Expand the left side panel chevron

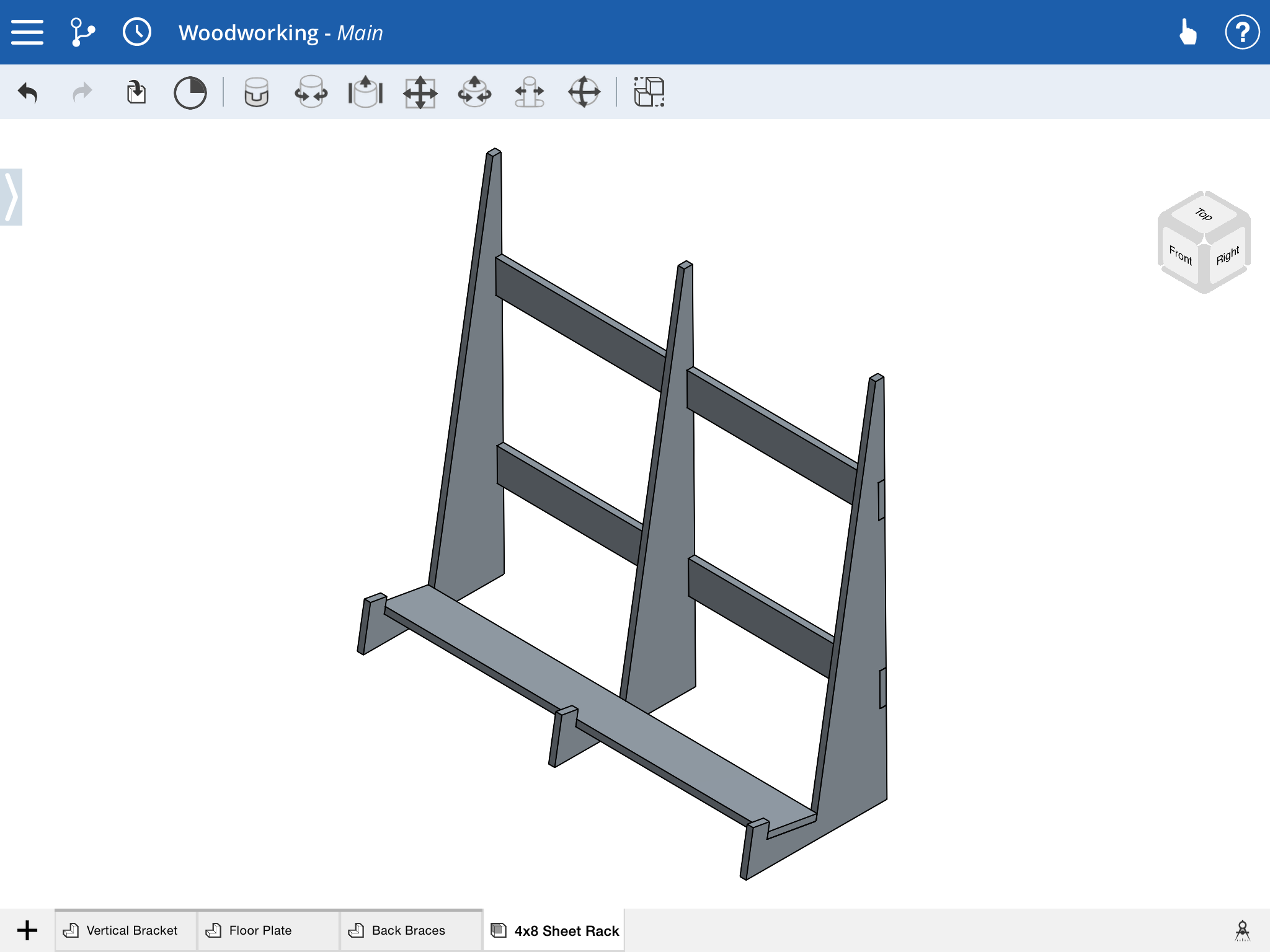(11, 197)
